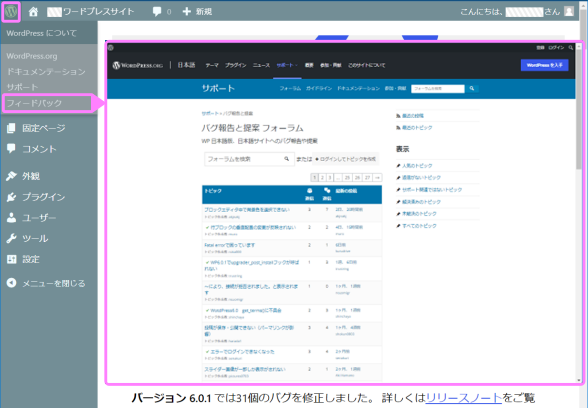Screen dimensions: 588x408
Task: Click ログイン in the embedded page's black bar
Action: 556,48
